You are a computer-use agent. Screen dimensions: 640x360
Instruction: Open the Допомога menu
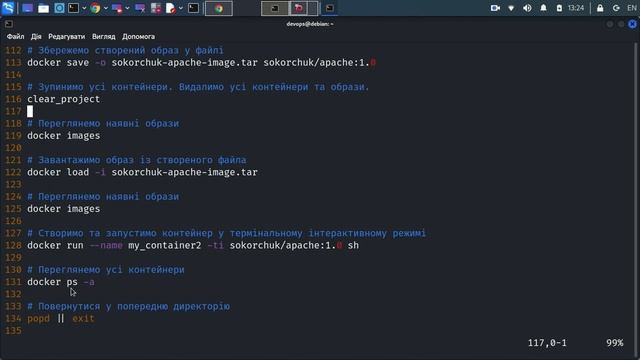138,36
